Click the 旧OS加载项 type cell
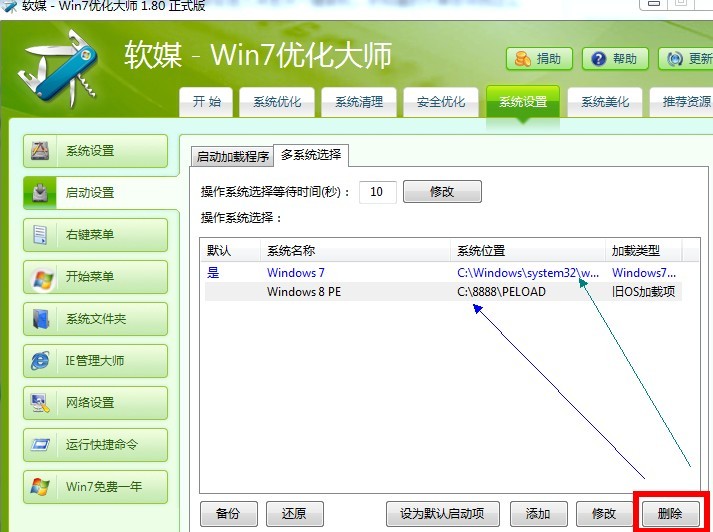The height and width of the screenshot is (532, 713). click(x=643, y=291)
